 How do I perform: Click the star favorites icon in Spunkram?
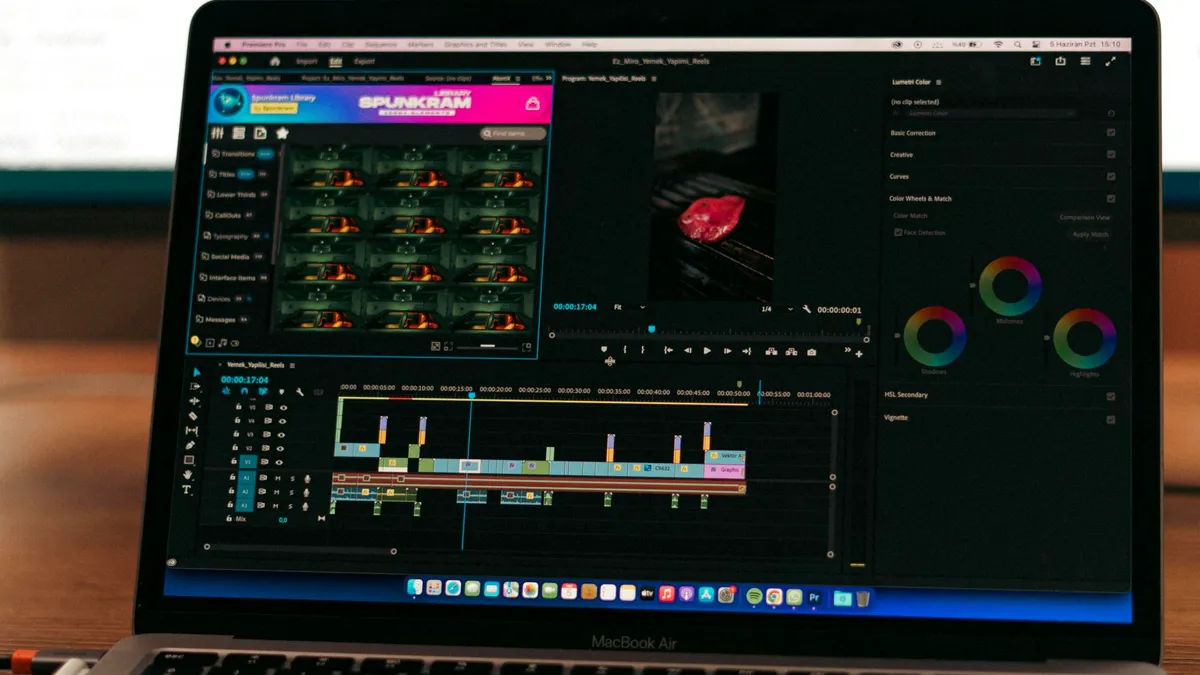point(282,133)
